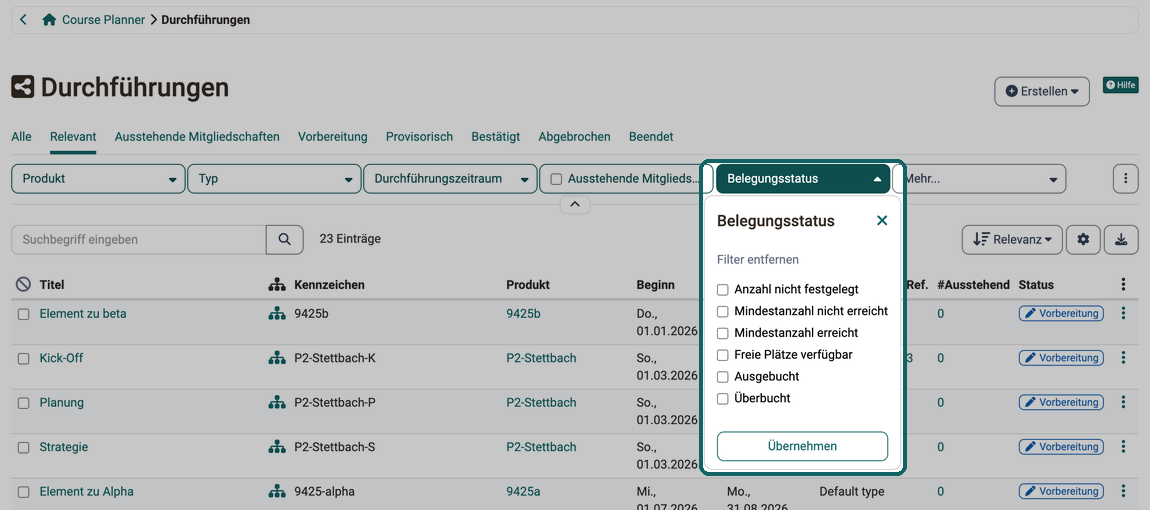
Task: Open the Mehr... filter dropdown
Action: click(980, 178)
